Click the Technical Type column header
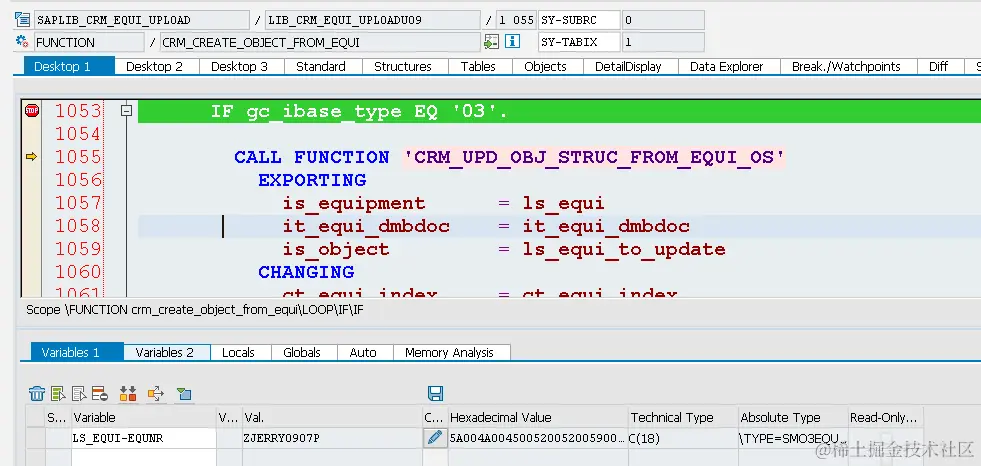981x466 pixels. coord(683,417)
